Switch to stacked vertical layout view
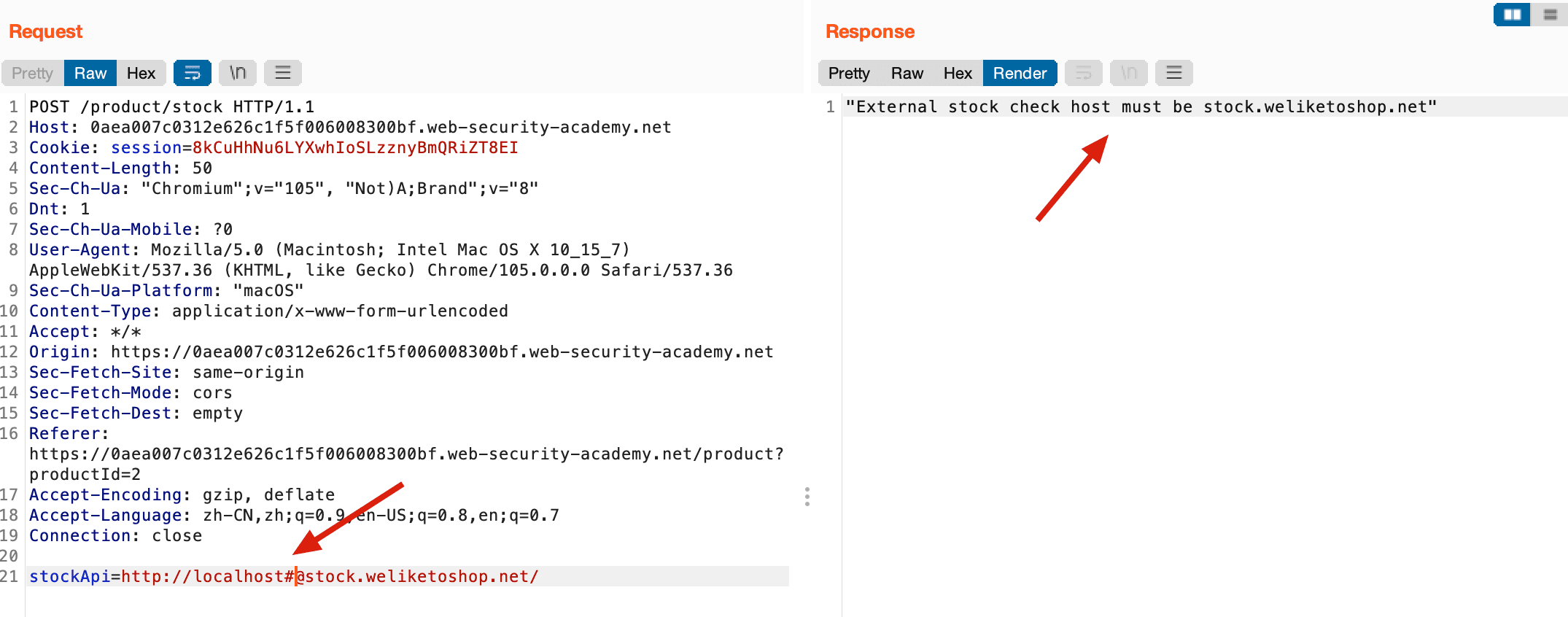Screen dimensions: 1568x617 [x=1550, y=15]
